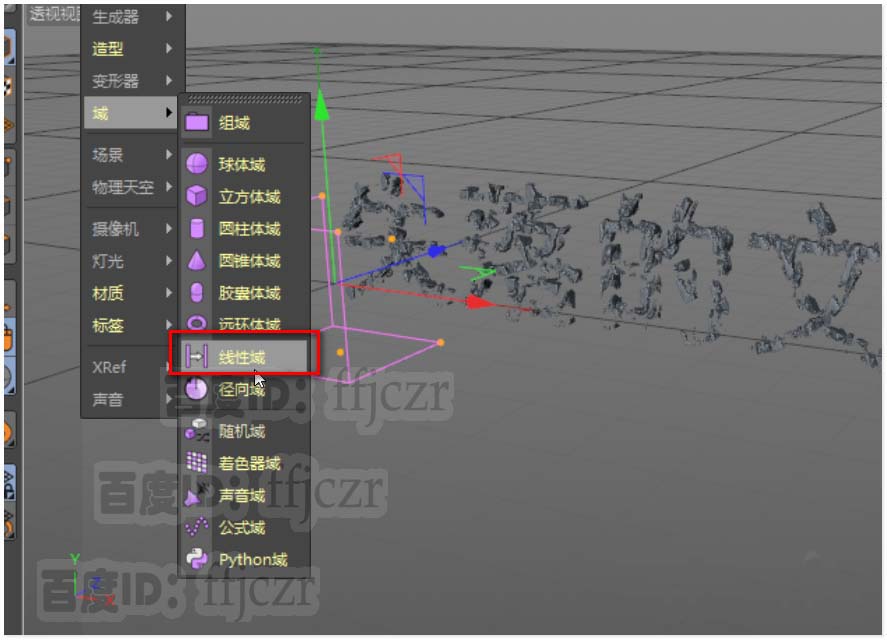The image size is (887, 640).
Task: Click the 线性域 linear field icon
Action: (196, 356)
